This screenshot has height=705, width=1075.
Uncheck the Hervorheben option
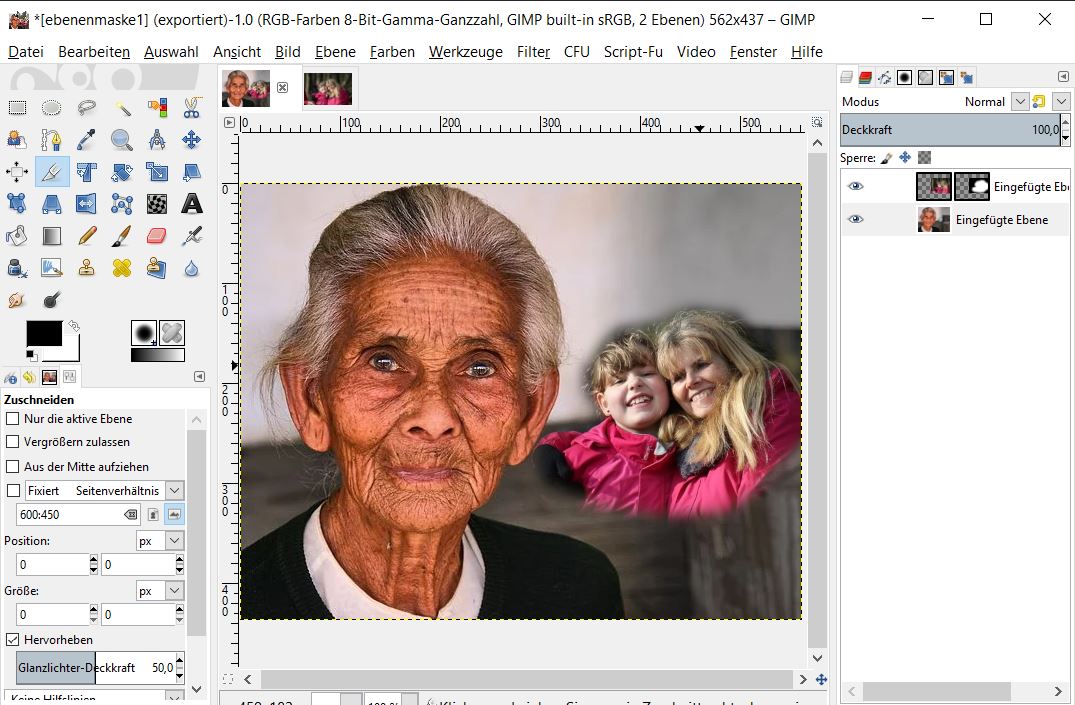13,639
